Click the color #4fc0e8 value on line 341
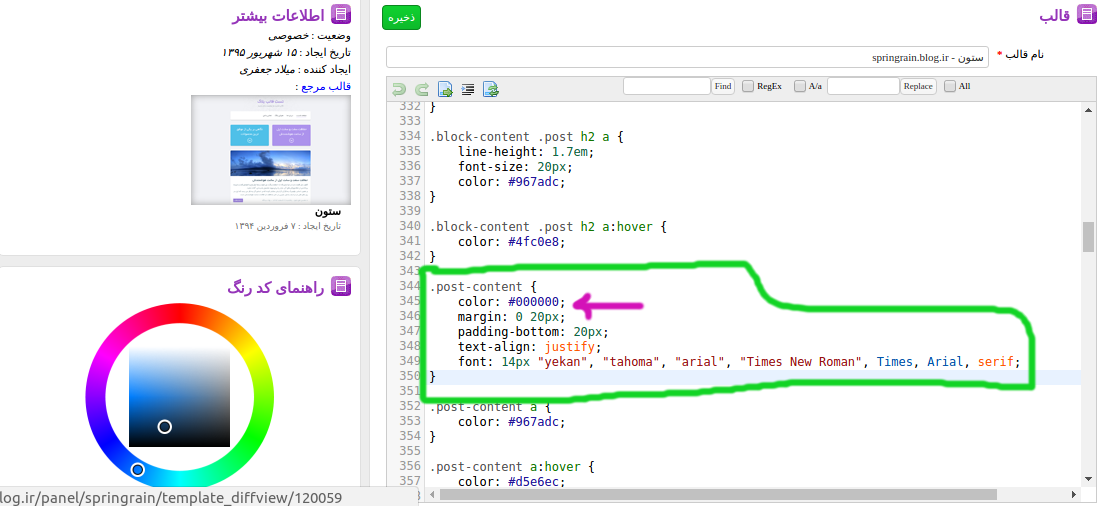 533,241
